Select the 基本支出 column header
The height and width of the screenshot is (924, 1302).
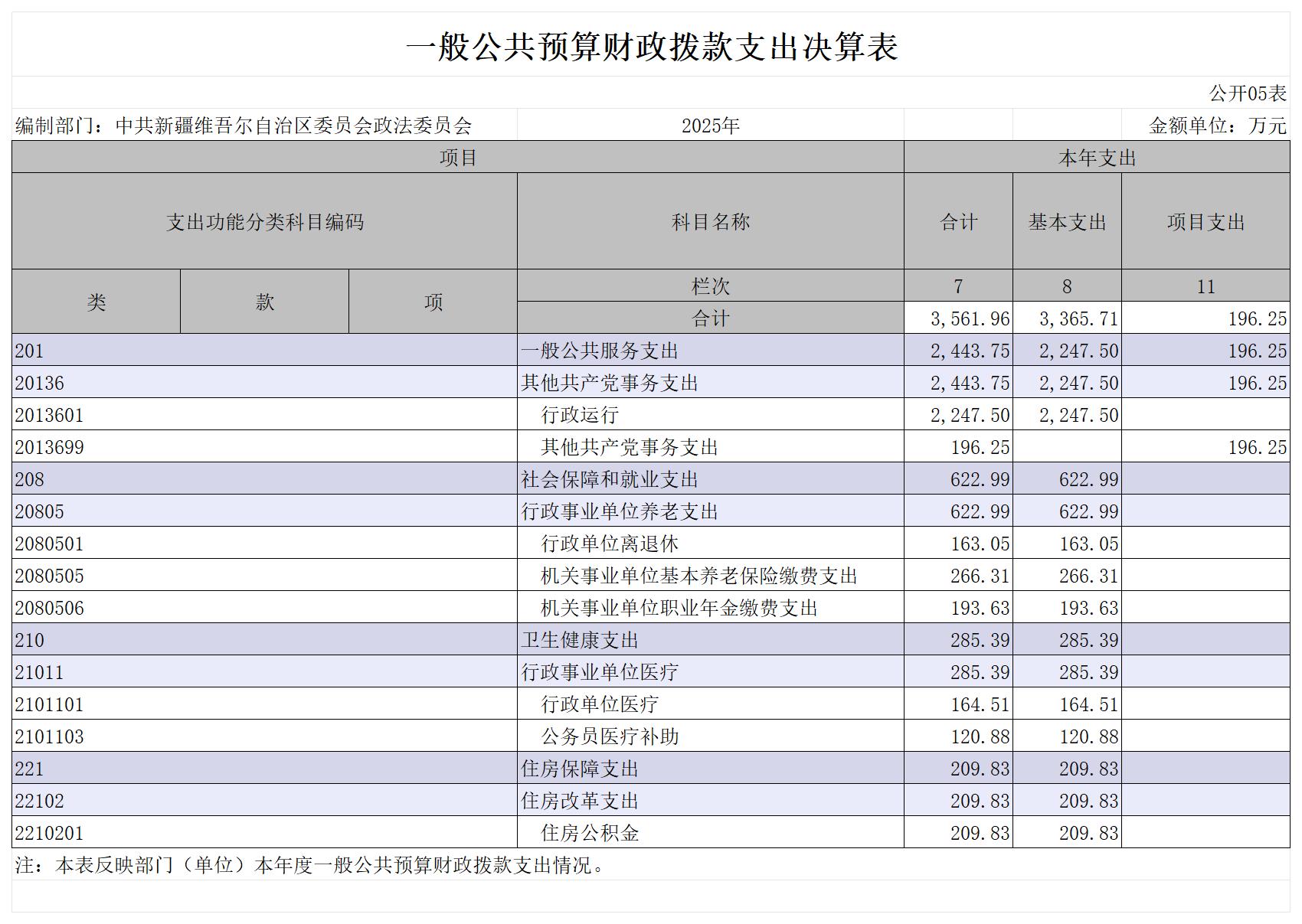pyautogui.click(x=1067, y=221)
